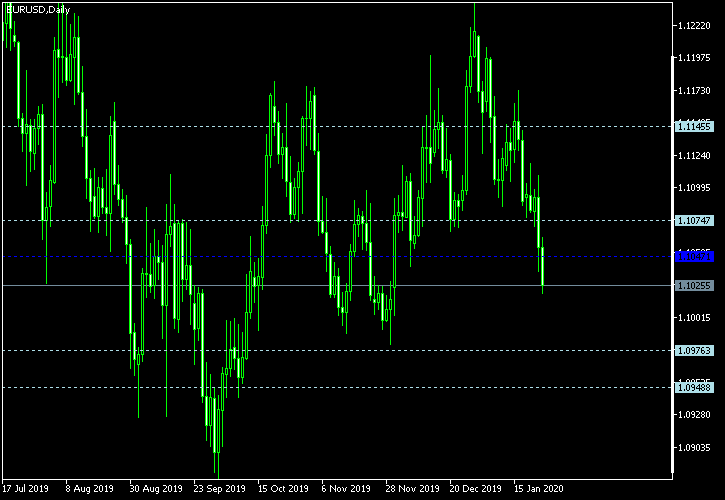
Task: Click the 8 Aug 2019 date label
Action: click(x=90, y=488)
